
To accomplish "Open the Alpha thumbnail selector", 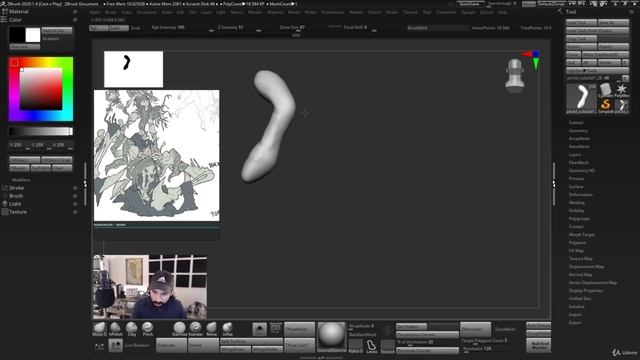I will [x=355, y=346].
